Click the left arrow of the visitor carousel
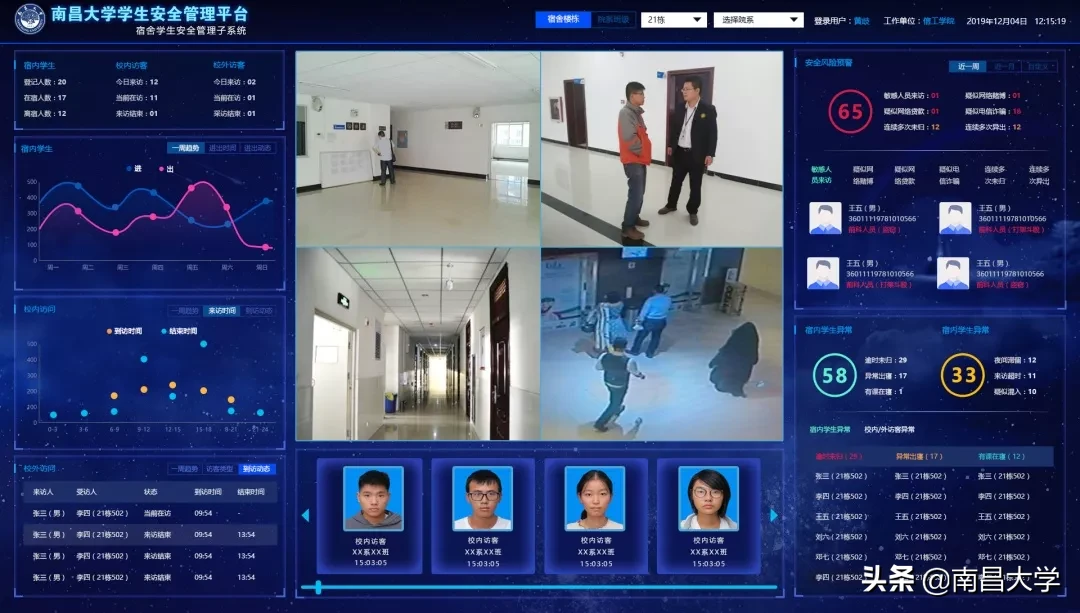Viewport: 1080px width, 613px height. (305, 515)
